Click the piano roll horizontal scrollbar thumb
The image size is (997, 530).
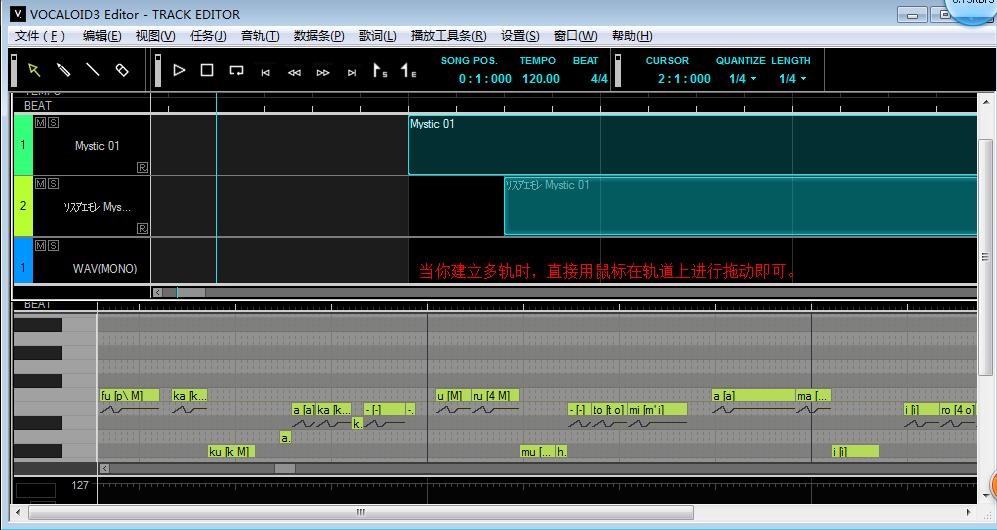point(284,468)
